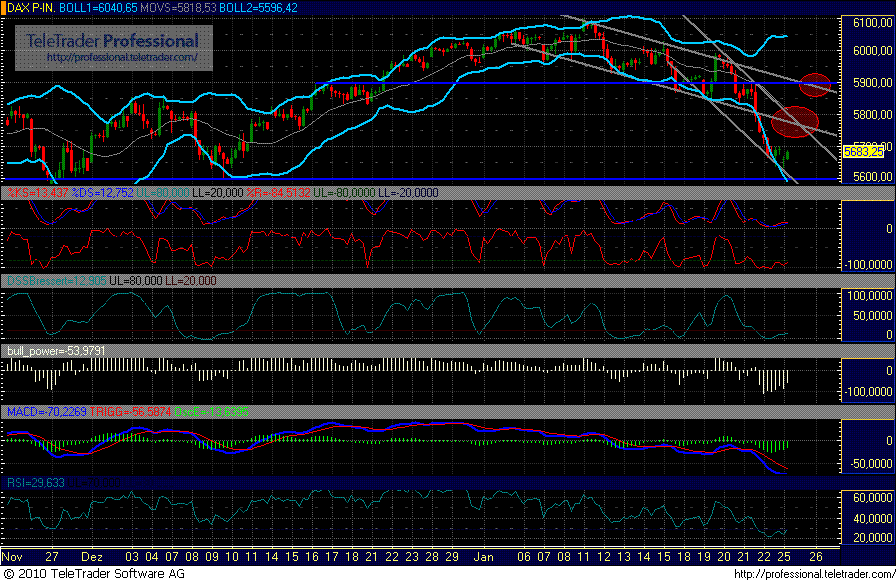Click the 17 date label on time axis
Screen dimensions: 896x583
(x=331, y=557)
